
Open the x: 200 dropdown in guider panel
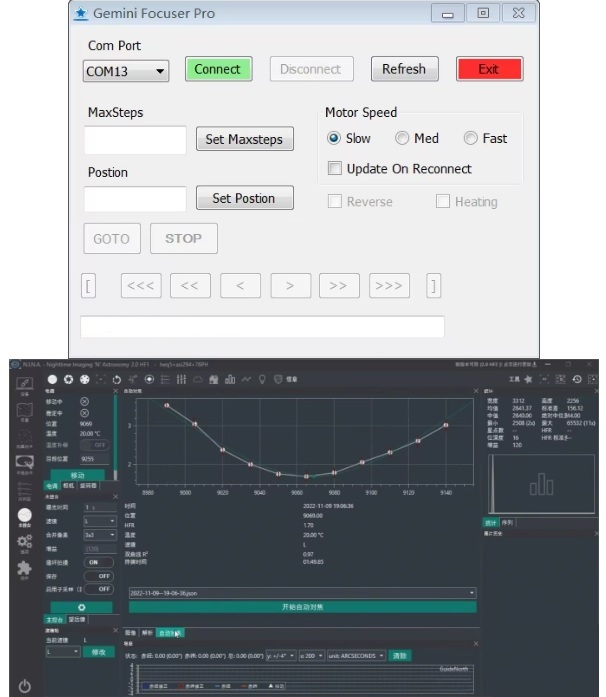pyautogui.click(x=311, y=656)
